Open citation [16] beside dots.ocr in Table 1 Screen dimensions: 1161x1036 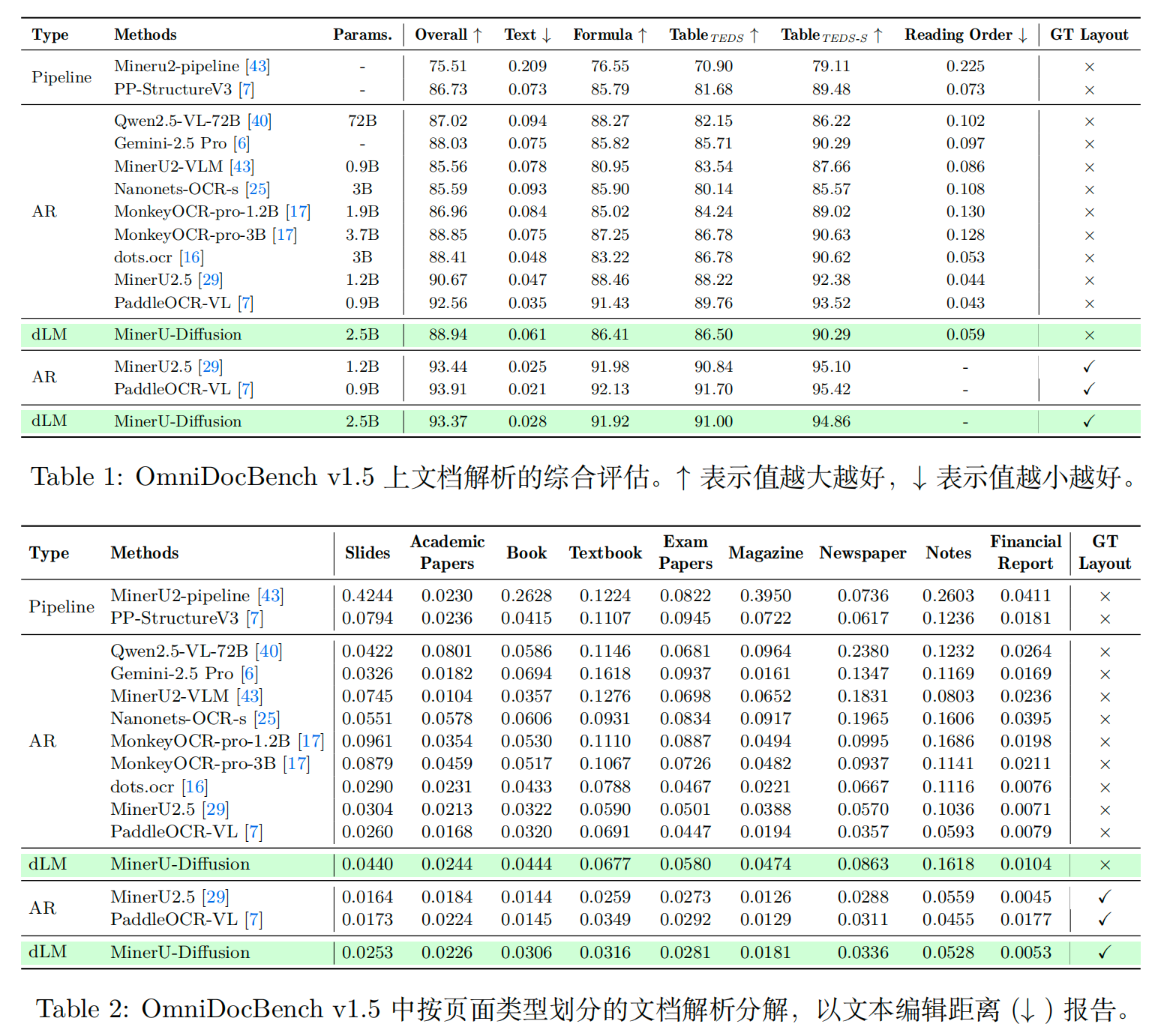[191, 257]
